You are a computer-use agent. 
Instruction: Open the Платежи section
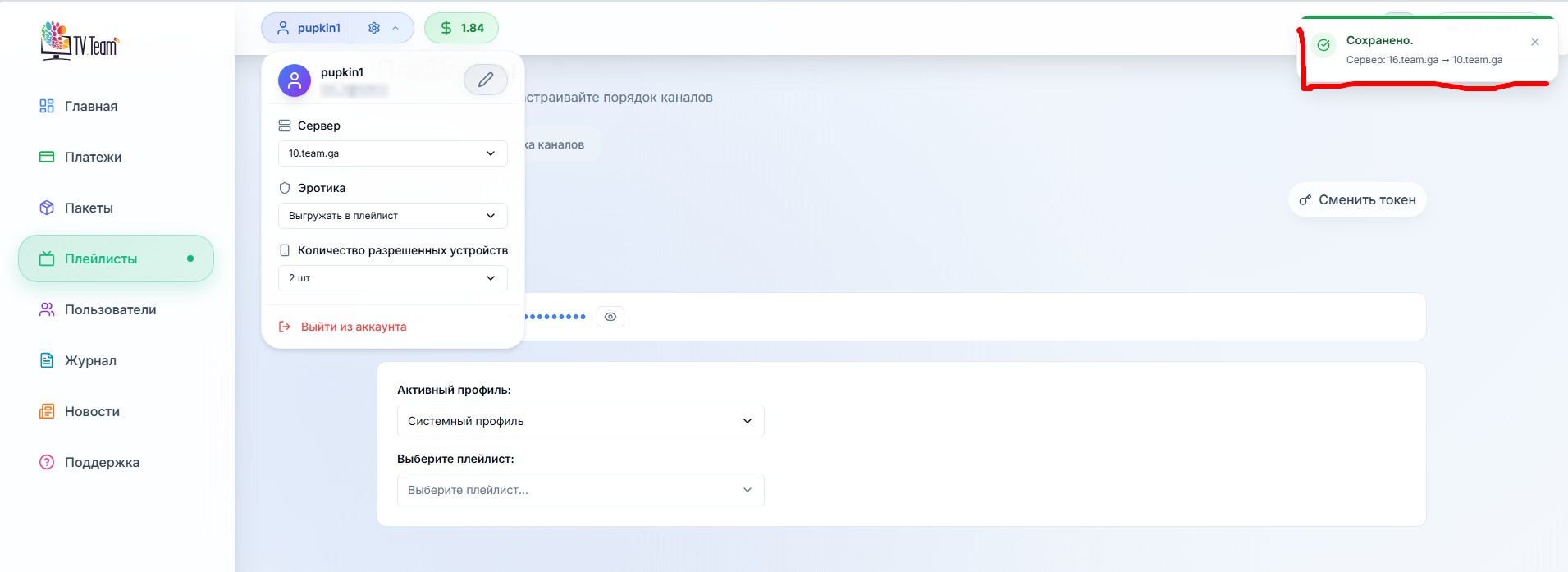[93, 157]
